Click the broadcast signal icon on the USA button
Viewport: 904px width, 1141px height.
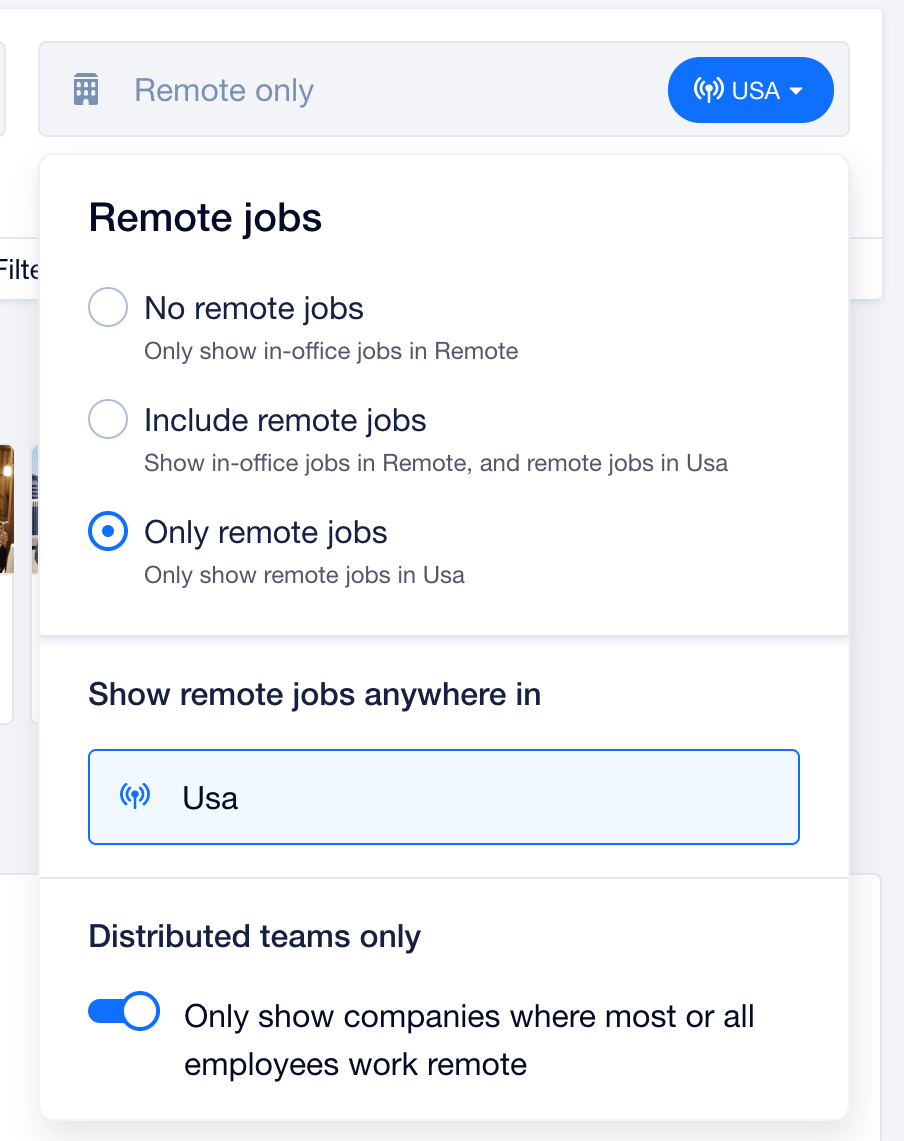click(x=708, y=89)
